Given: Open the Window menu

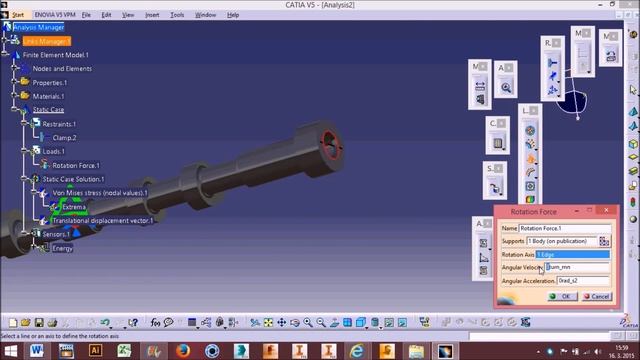Looking at the screenshot, I should coord(205,15).
